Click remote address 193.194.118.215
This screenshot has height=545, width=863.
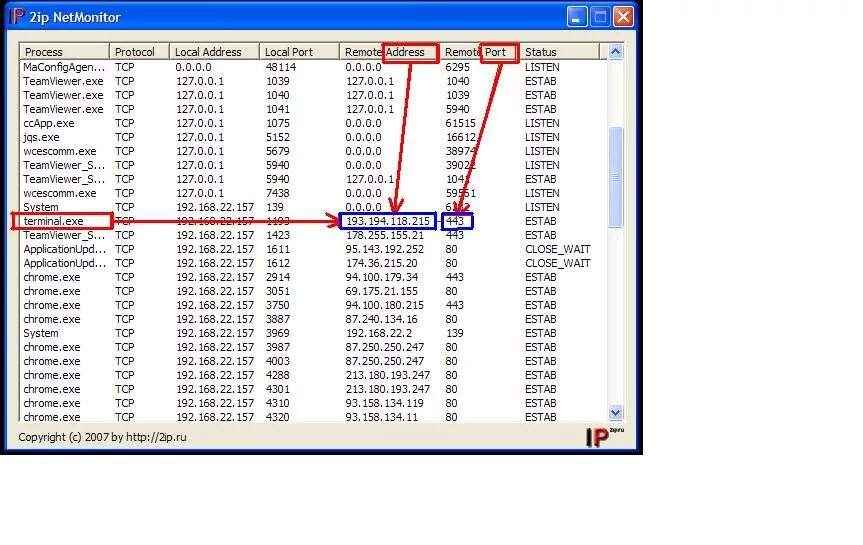(x=387, y=221)
